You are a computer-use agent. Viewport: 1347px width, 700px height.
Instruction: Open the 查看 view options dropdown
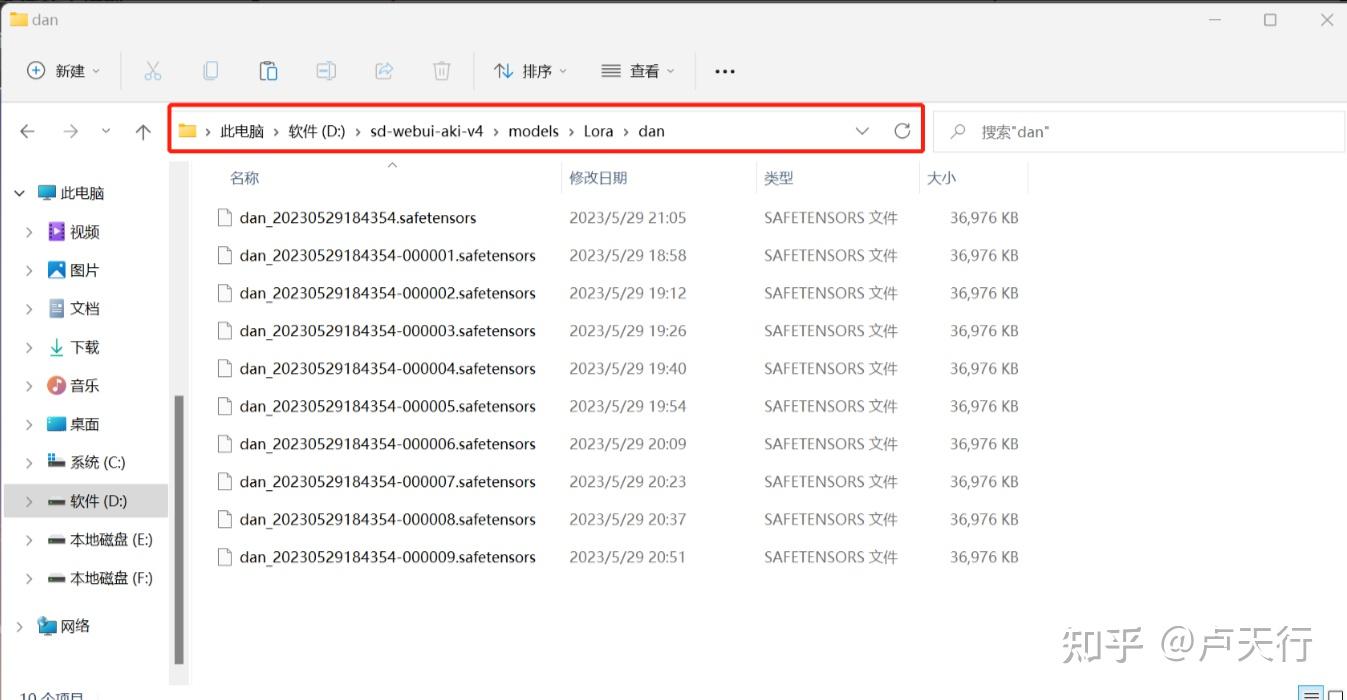tap(638, 70)
